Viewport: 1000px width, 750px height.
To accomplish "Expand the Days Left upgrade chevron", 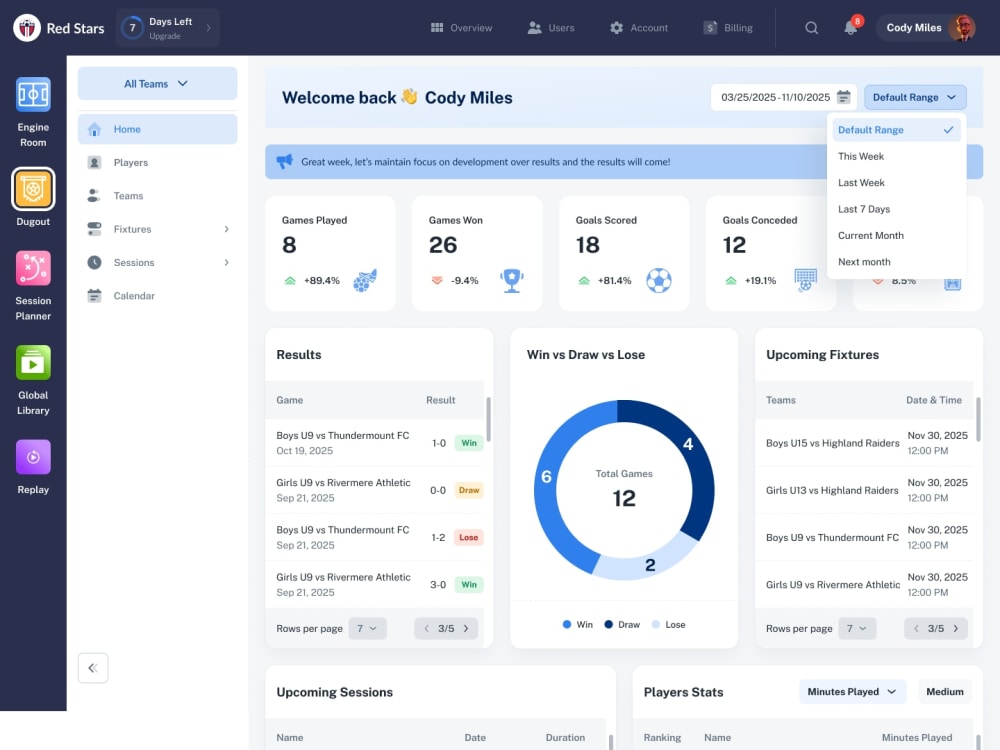I will 209,28.
